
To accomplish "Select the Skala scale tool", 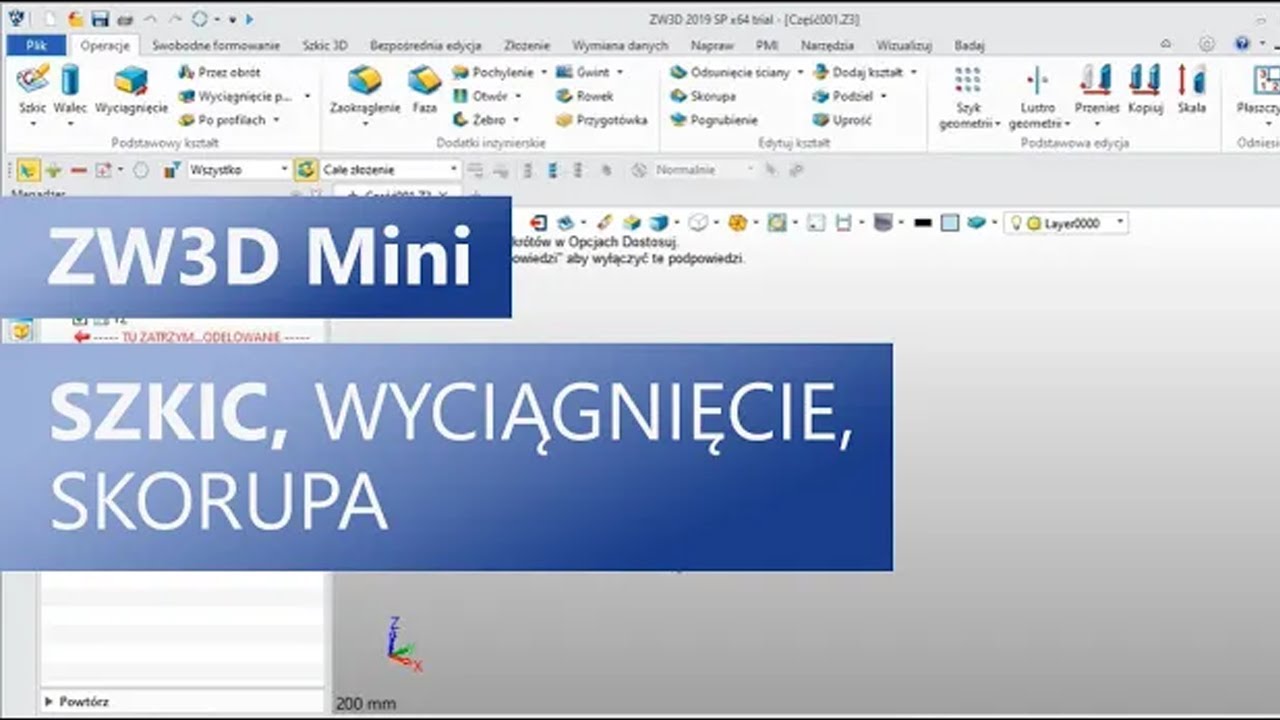I will (x=1191, y=90).
